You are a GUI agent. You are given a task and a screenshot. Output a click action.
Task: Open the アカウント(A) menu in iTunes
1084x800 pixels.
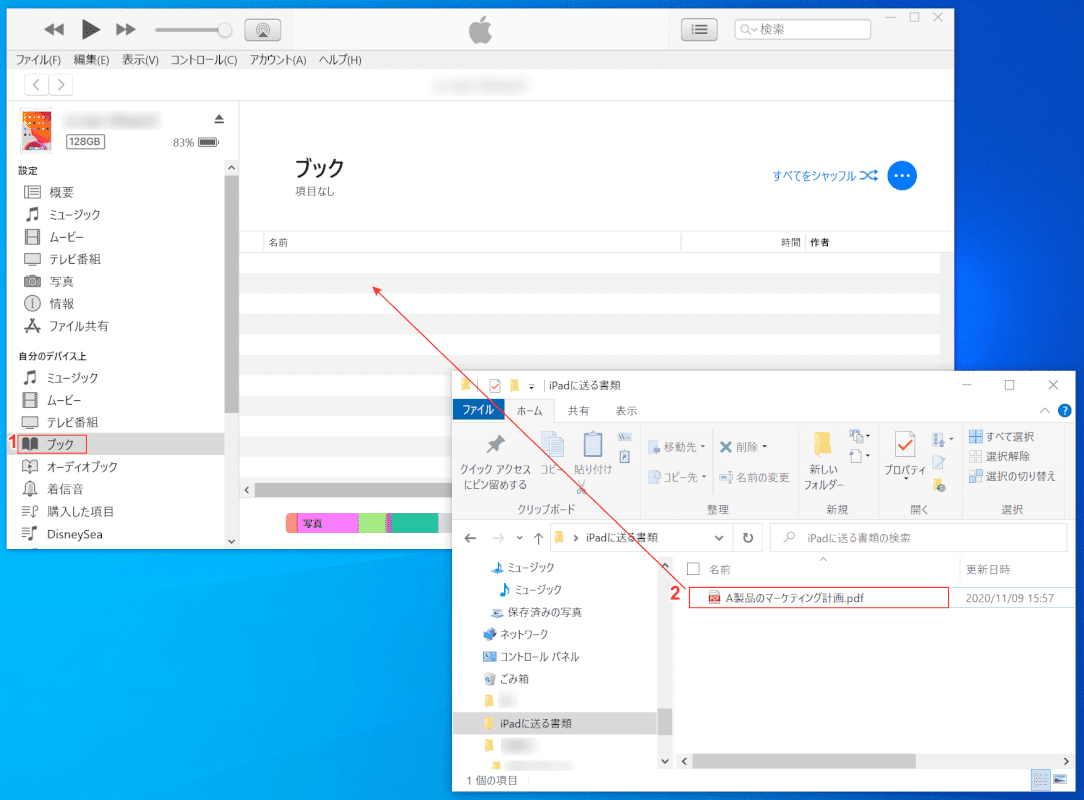coord(278,60)
